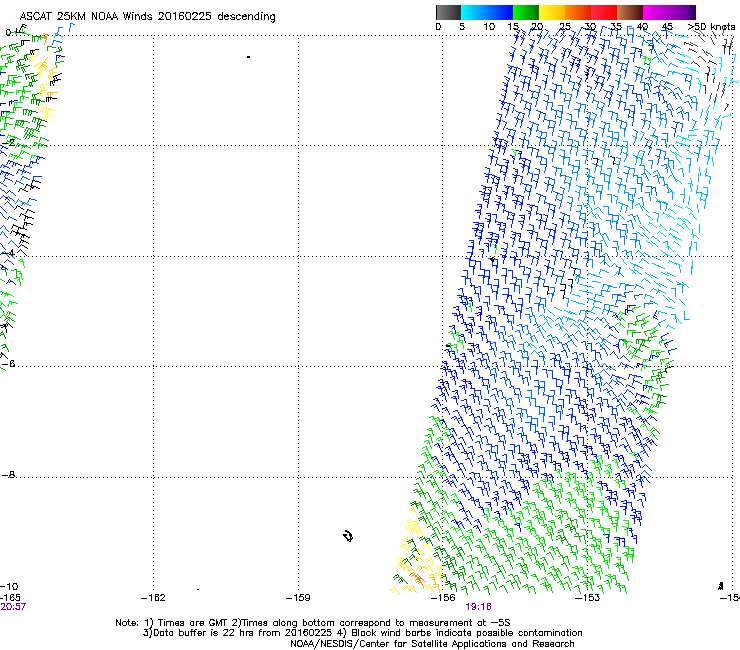Select the '-8' latitude axis label

(x=9, y=474)
